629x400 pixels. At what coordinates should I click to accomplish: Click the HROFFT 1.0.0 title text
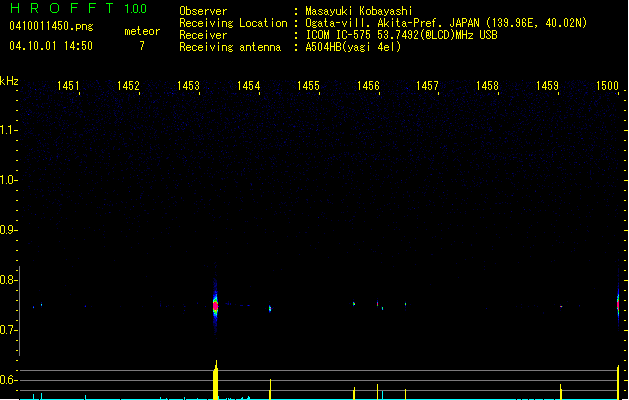[x=79, y=8]
